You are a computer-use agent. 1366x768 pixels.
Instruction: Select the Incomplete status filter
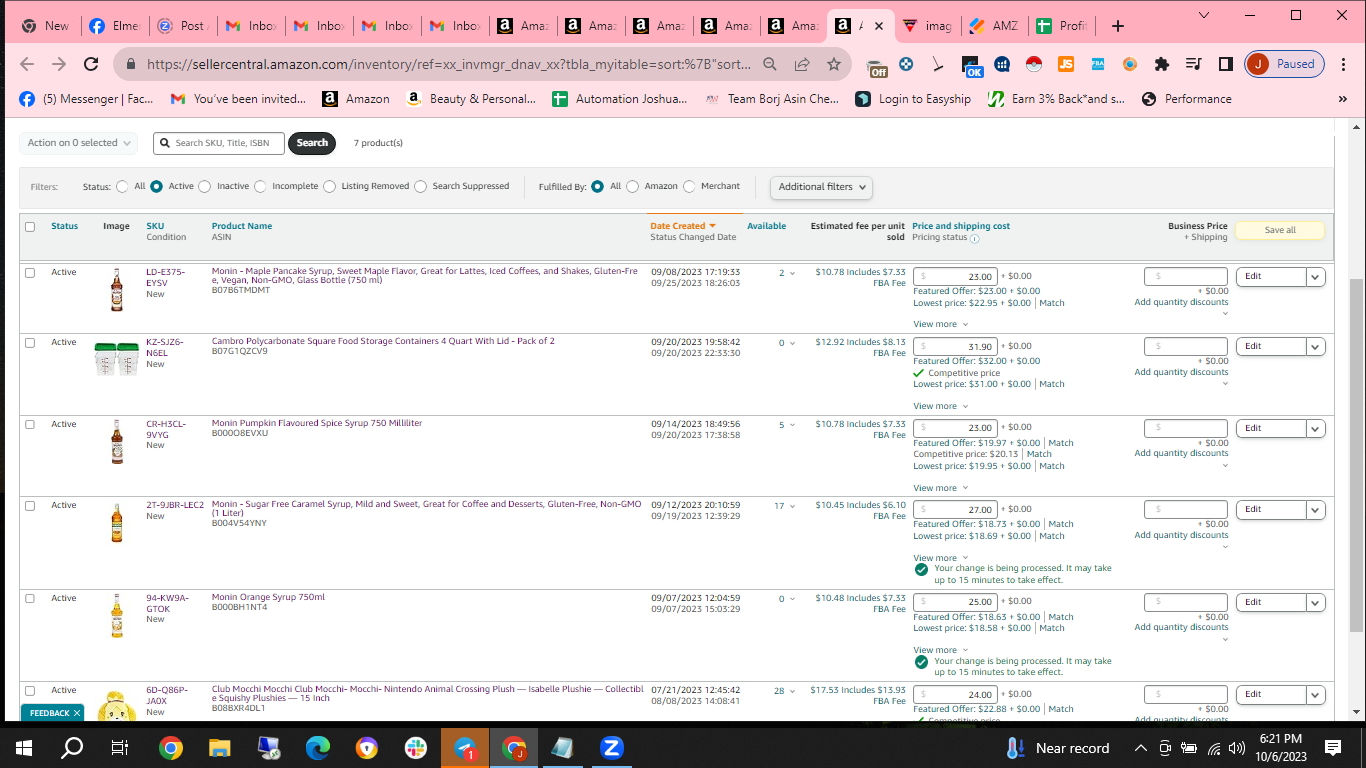[x=260, y=186]
